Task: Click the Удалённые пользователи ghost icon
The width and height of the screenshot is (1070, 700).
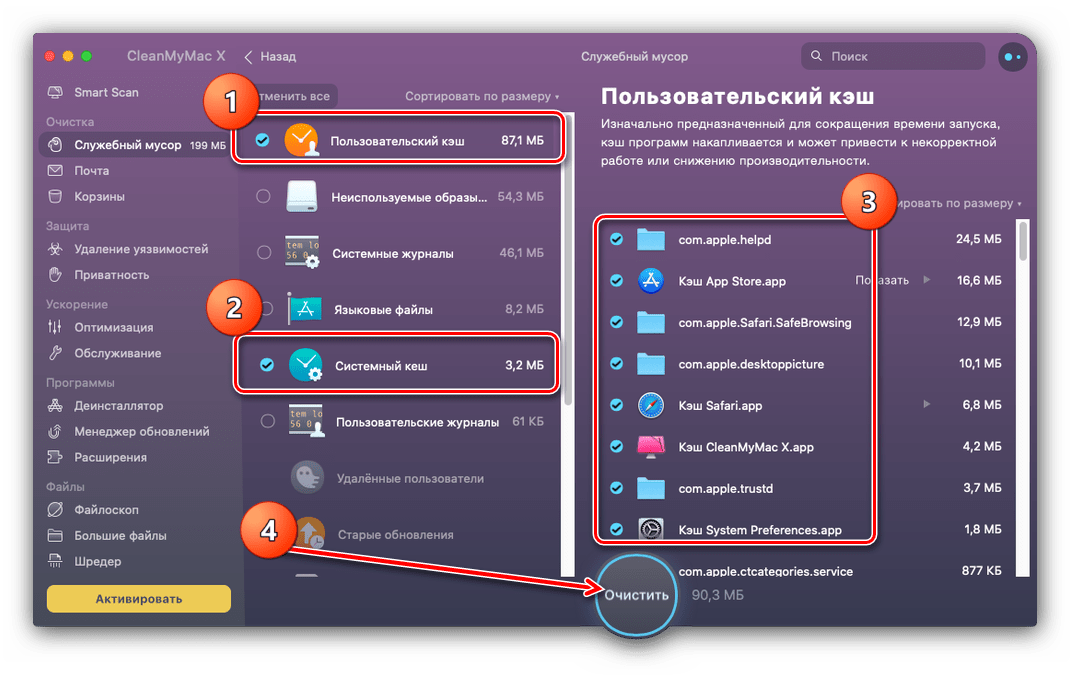Action: tap(307, 478)
